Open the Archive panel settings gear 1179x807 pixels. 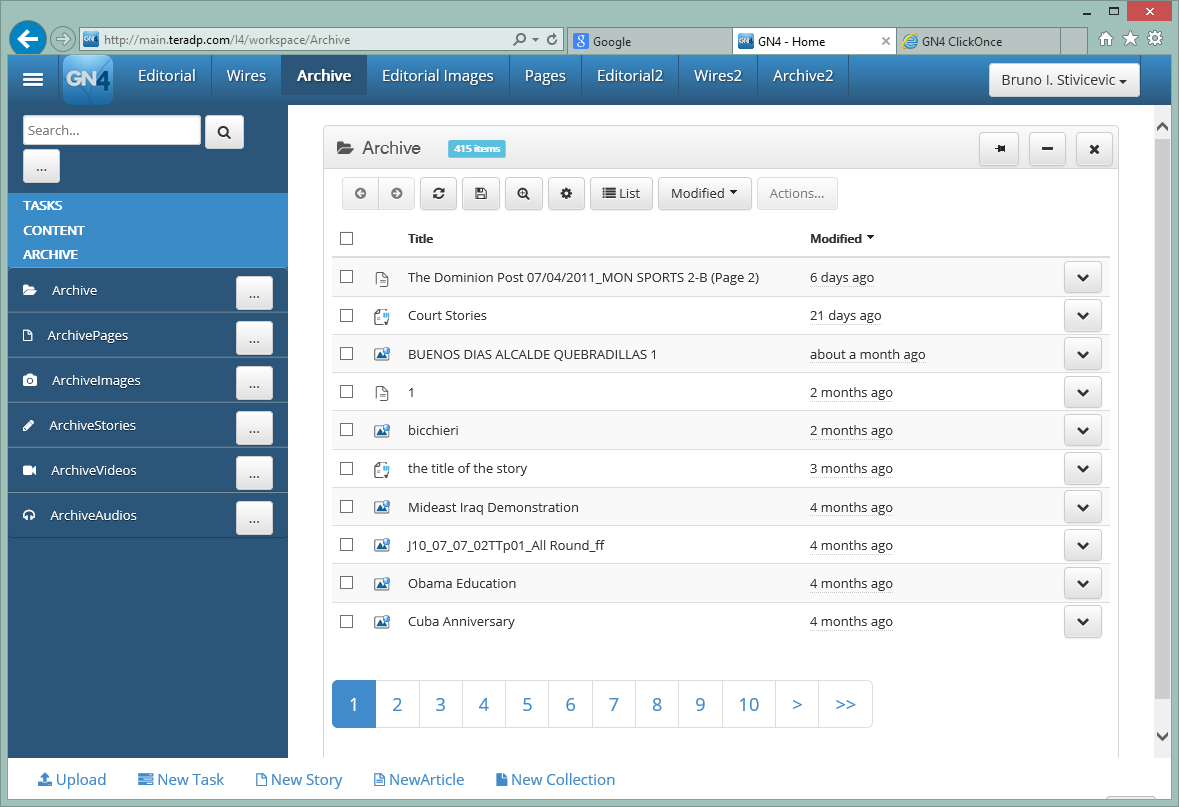pos(566,193)
